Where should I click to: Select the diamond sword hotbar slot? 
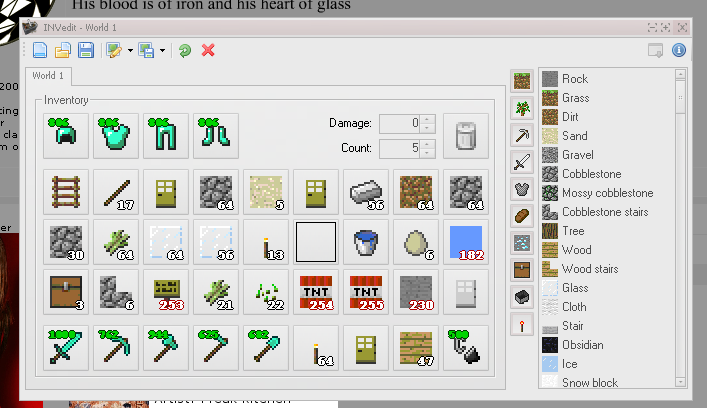[x=66, y=346]
